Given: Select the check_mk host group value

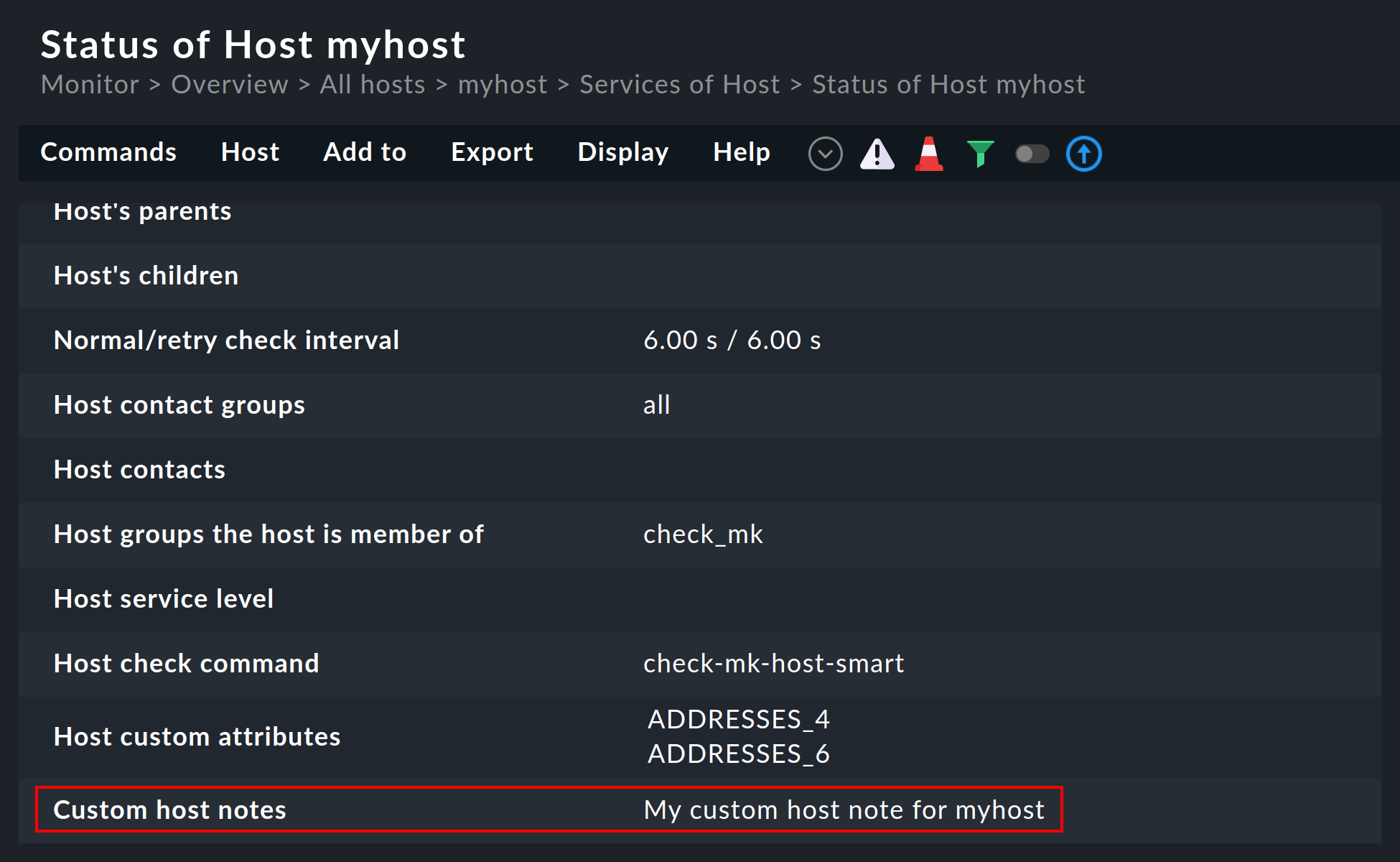Looking at the screenshot, I should tap(704, 534).
